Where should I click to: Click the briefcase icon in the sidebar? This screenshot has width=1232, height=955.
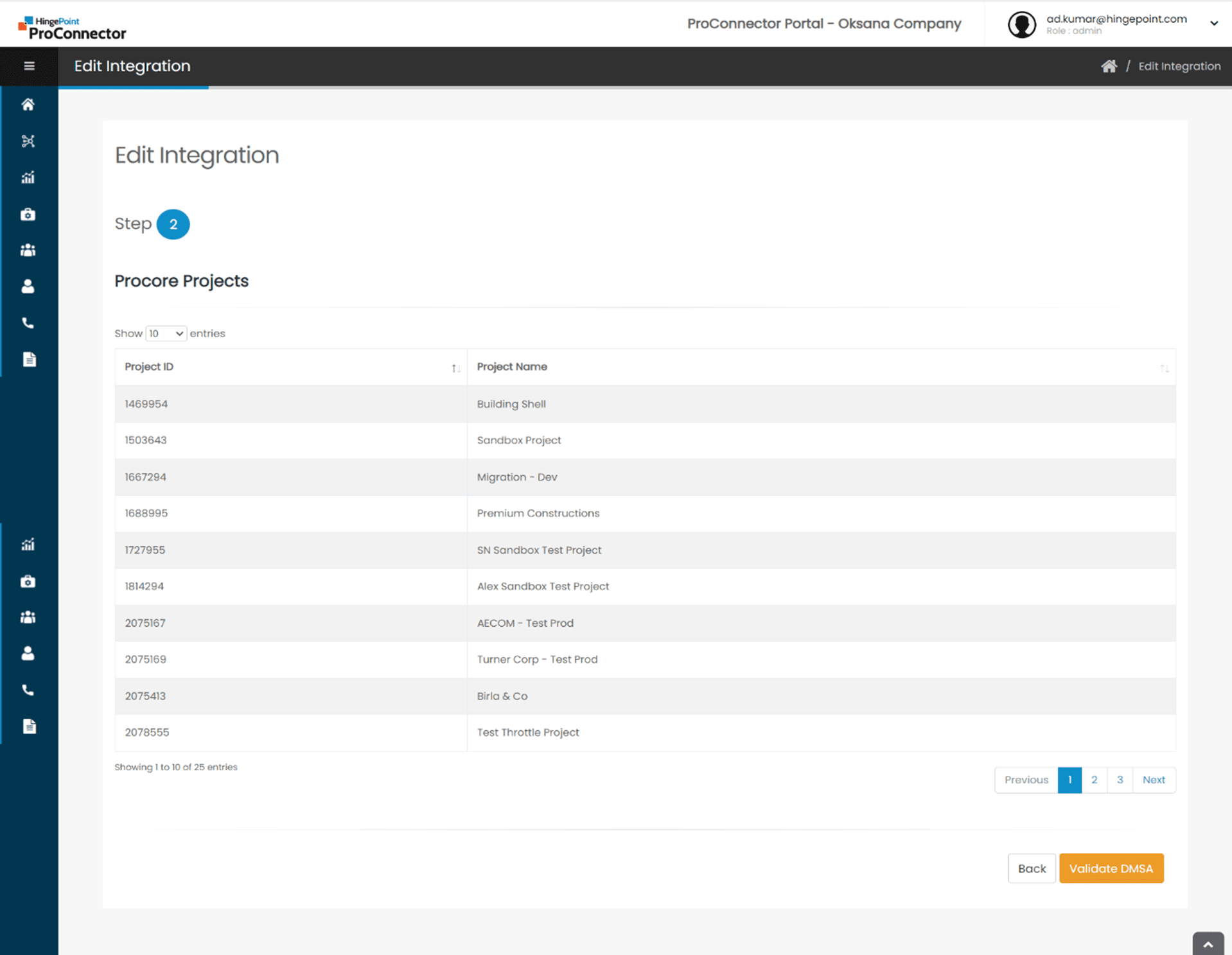click(x=28, y=214)
